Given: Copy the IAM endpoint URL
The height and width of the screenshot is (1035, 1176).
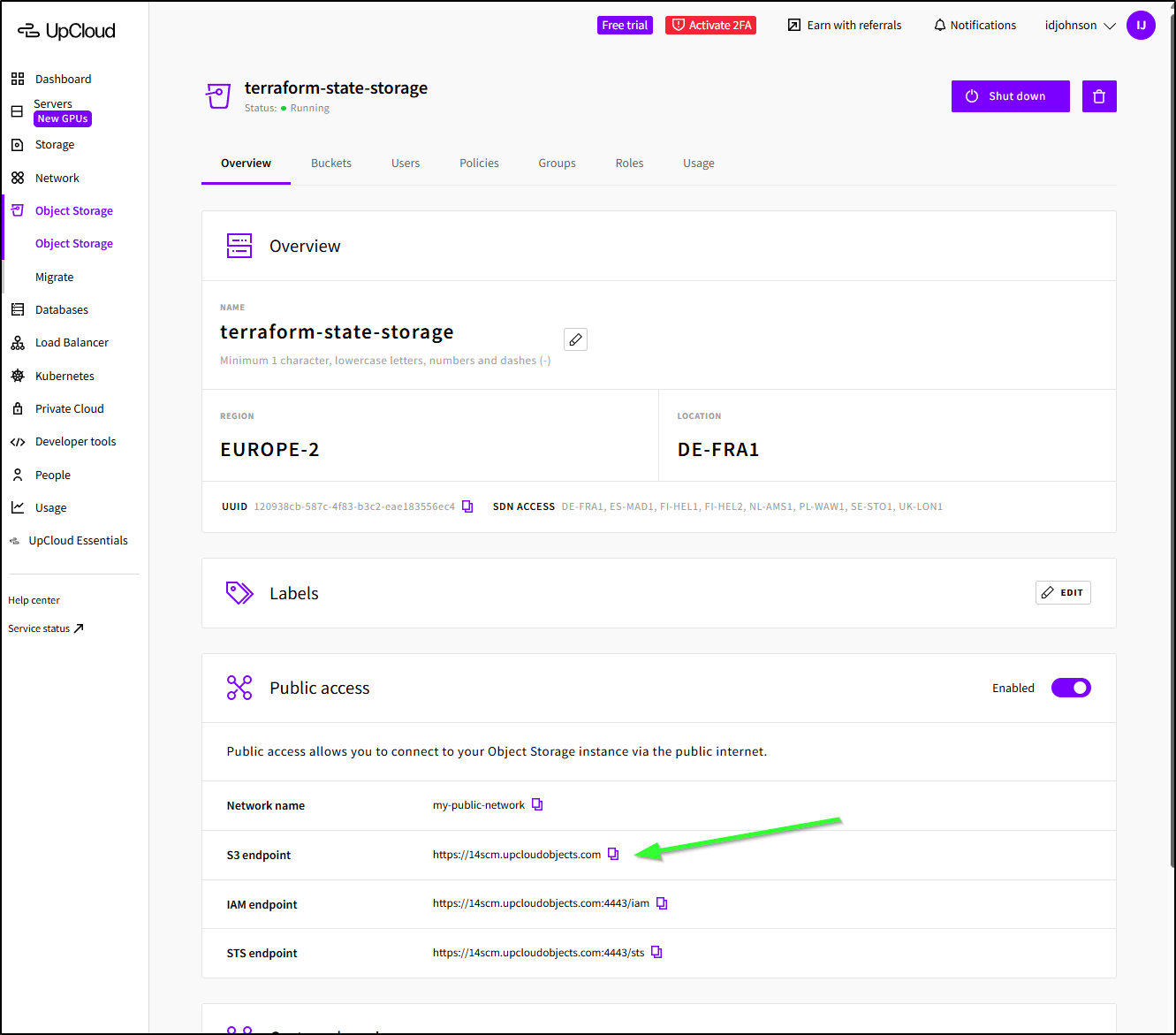Looking at the screenshot, I should (x=662, y=903).
